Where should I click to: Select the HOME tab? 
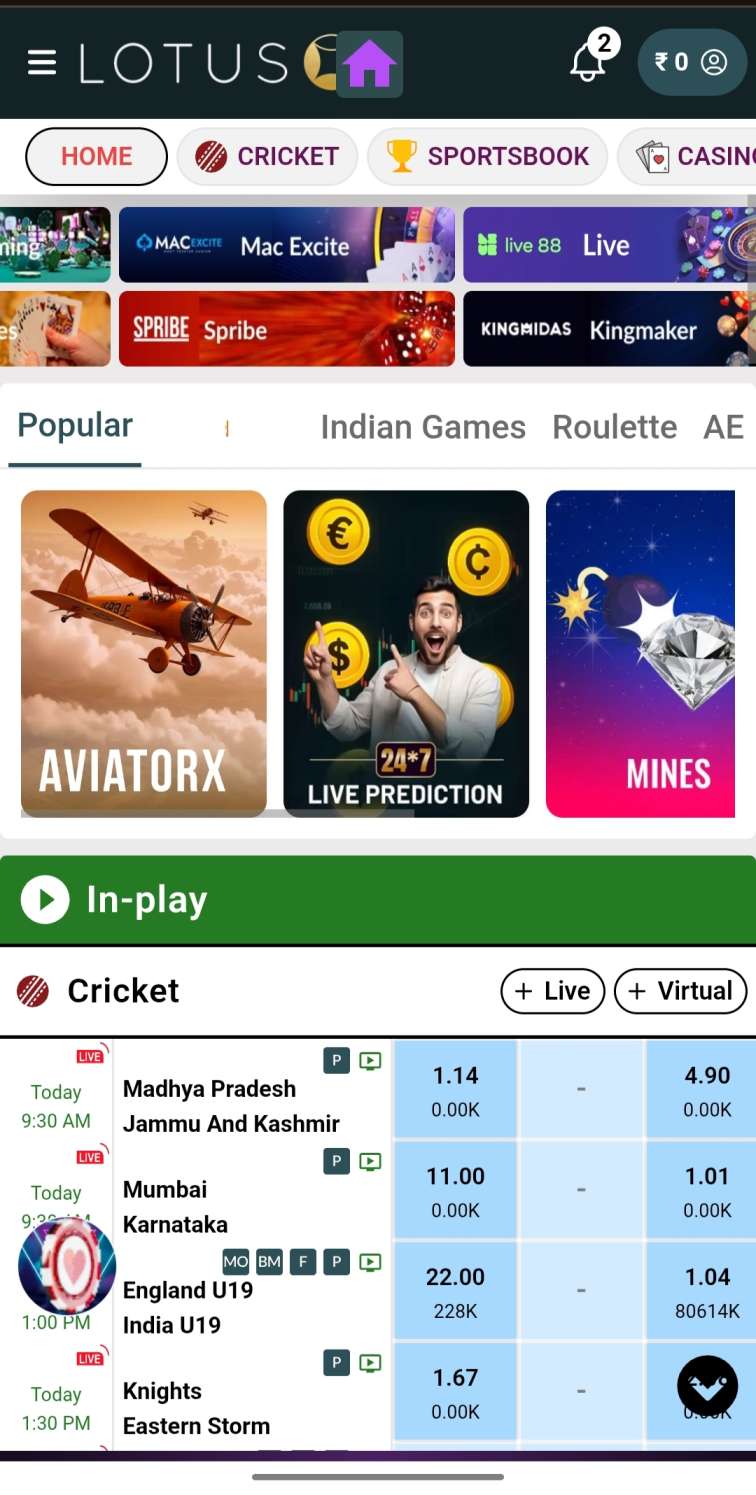96,156
